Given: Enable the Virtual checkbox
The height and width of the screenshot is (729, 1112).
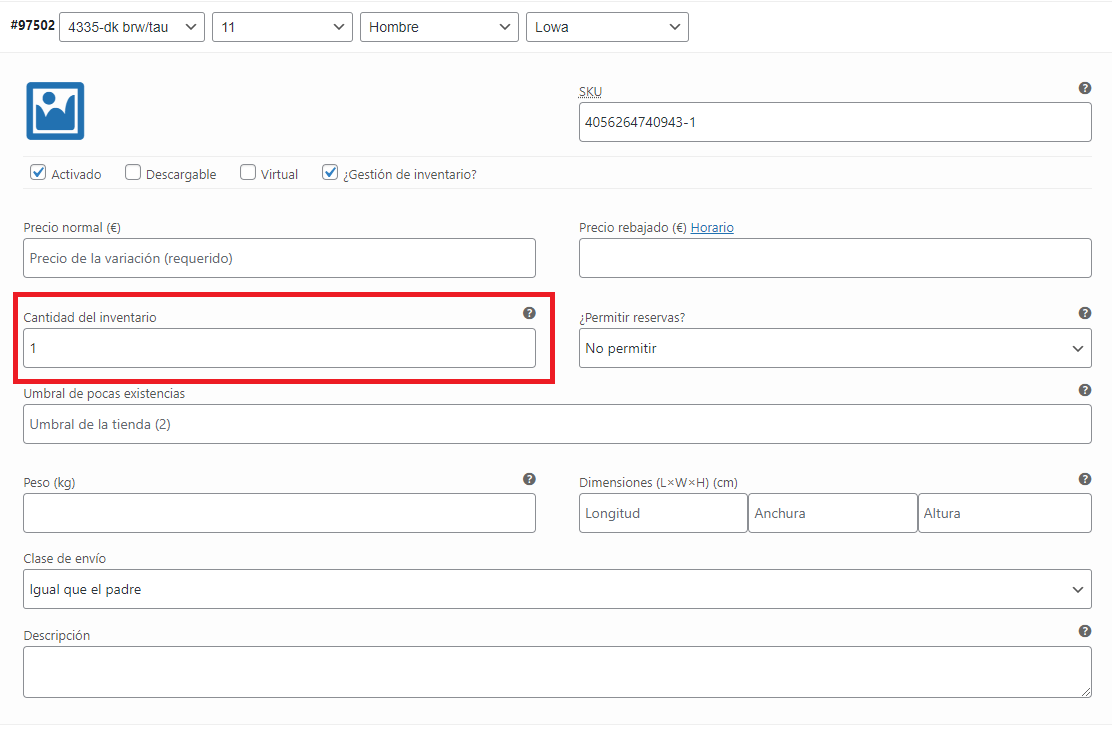Looking at the screenshot, I should (x=248, y=172).
